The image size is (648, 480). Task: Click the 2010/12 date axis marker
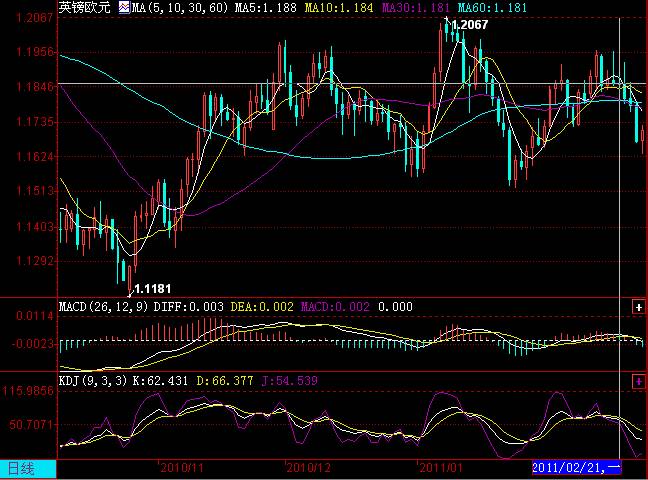pos(308,468)
